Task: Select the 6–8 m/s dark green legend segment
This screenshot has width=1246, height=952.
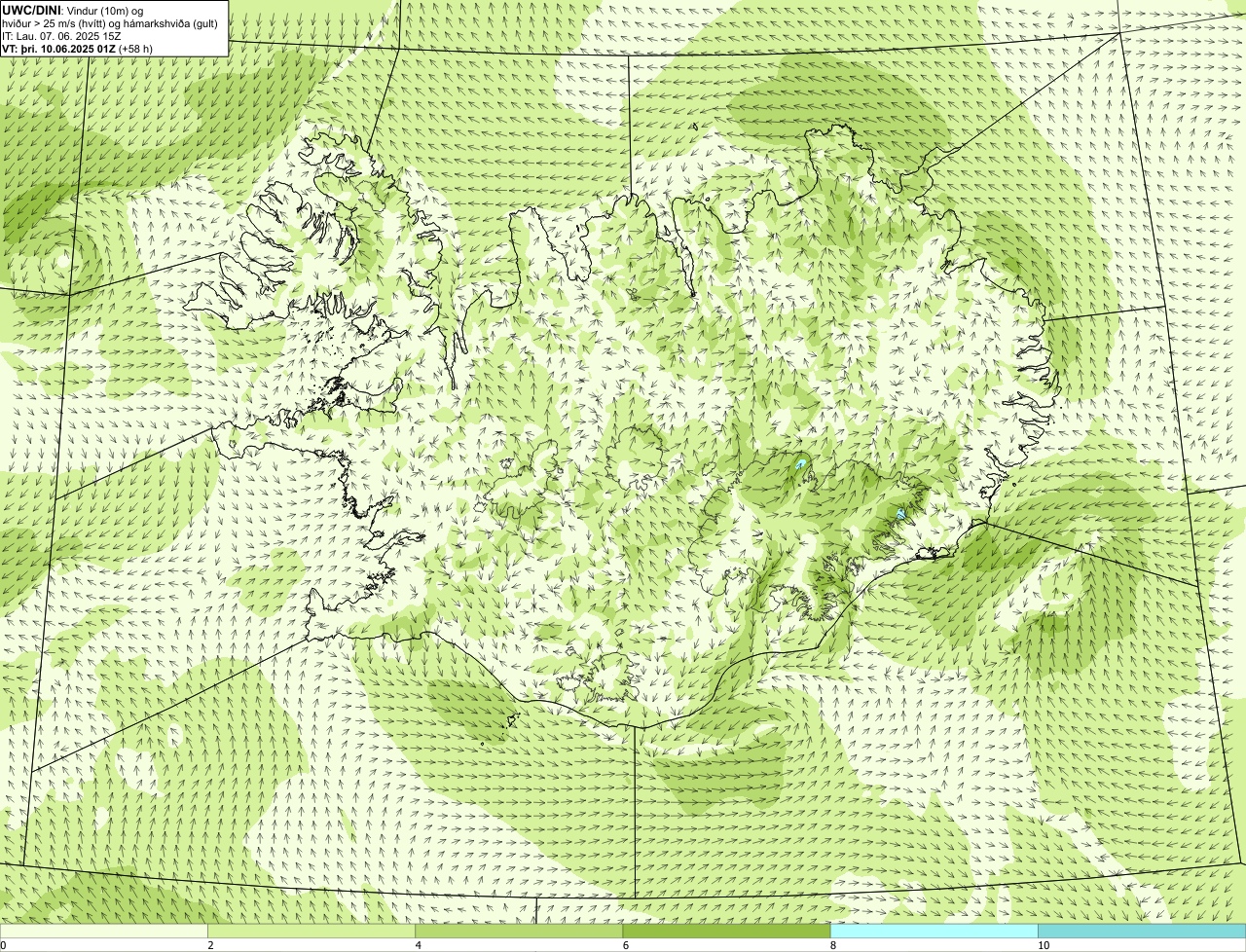Action: (x=726, y=932)
